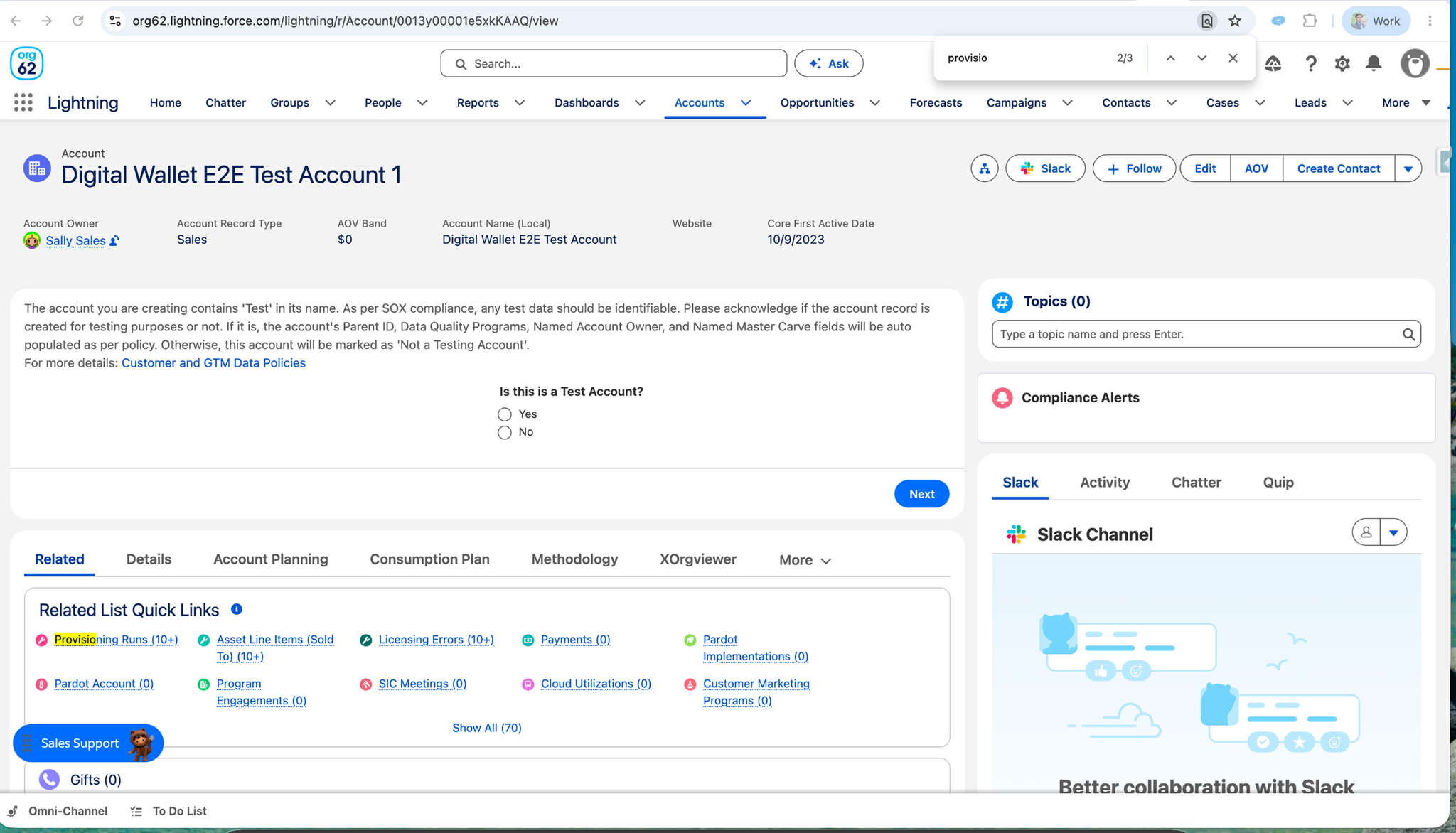Click the Create Contact button
Viewport: 1456px width, 833px height.
1338,168
